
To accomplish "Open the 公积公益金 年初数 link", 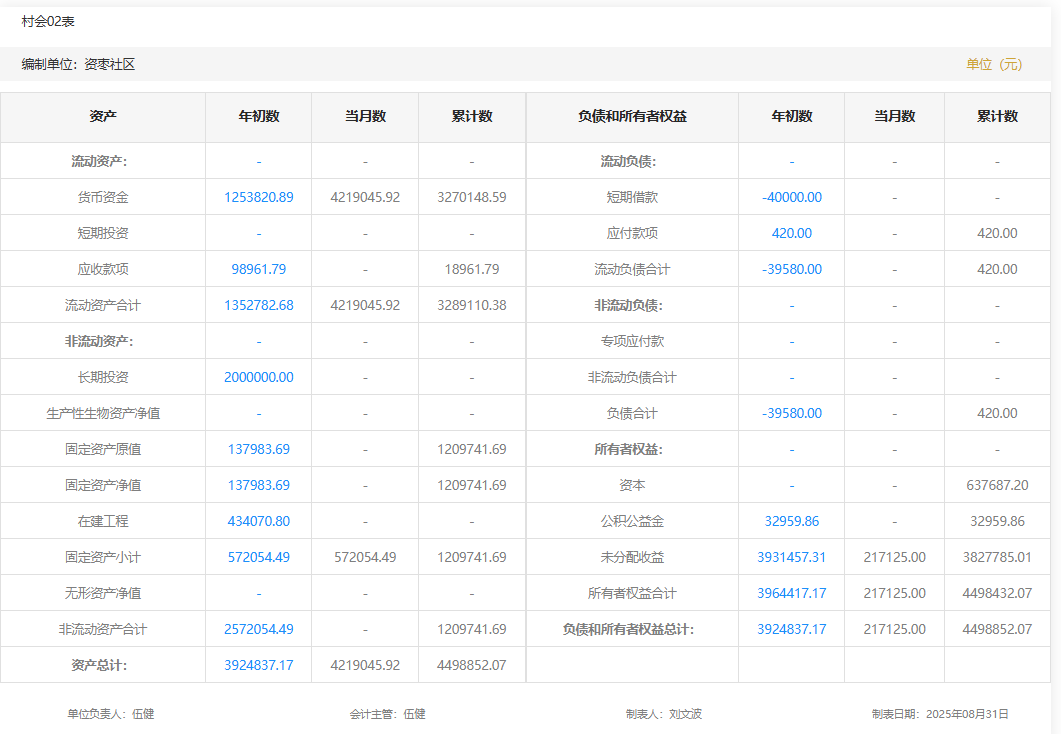I will click(791, 521).
